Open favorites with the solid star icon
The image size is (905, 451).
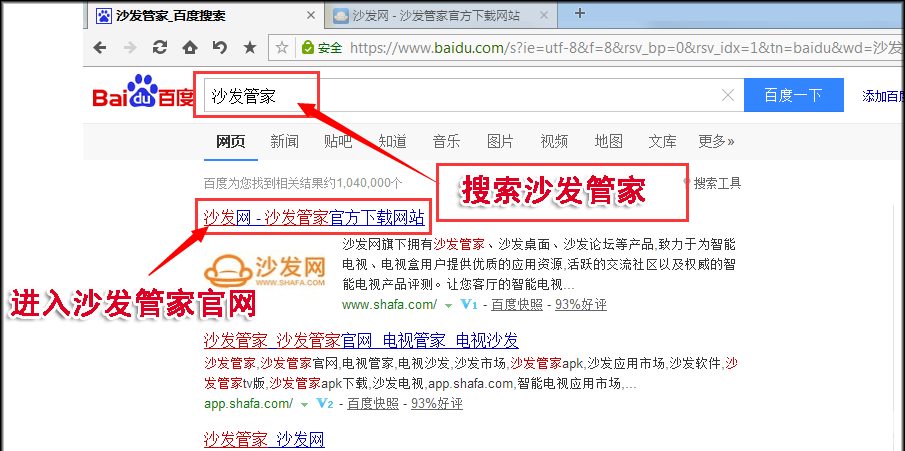pos(250,47)
